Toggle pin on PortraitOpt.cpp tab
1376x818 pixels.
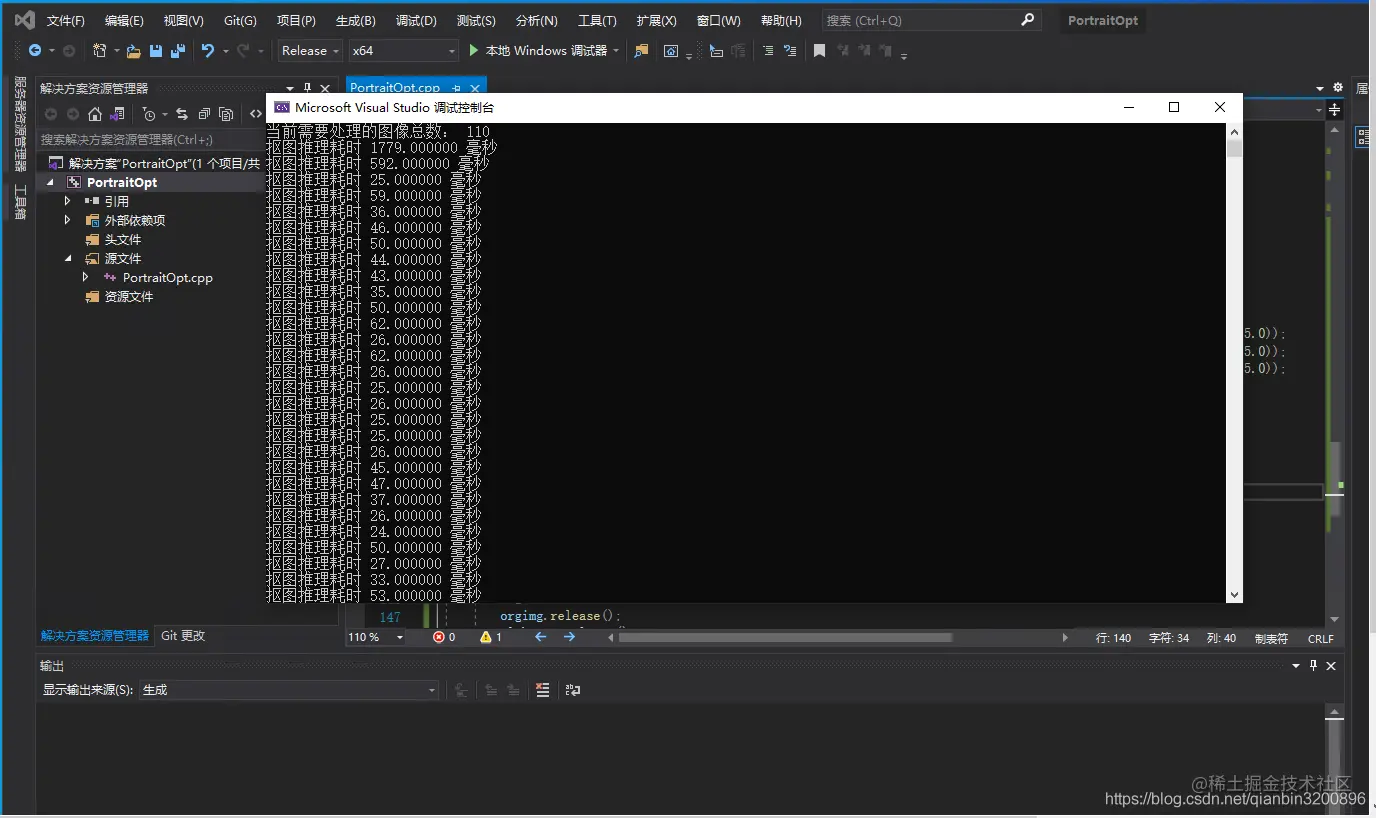point(457,88)
